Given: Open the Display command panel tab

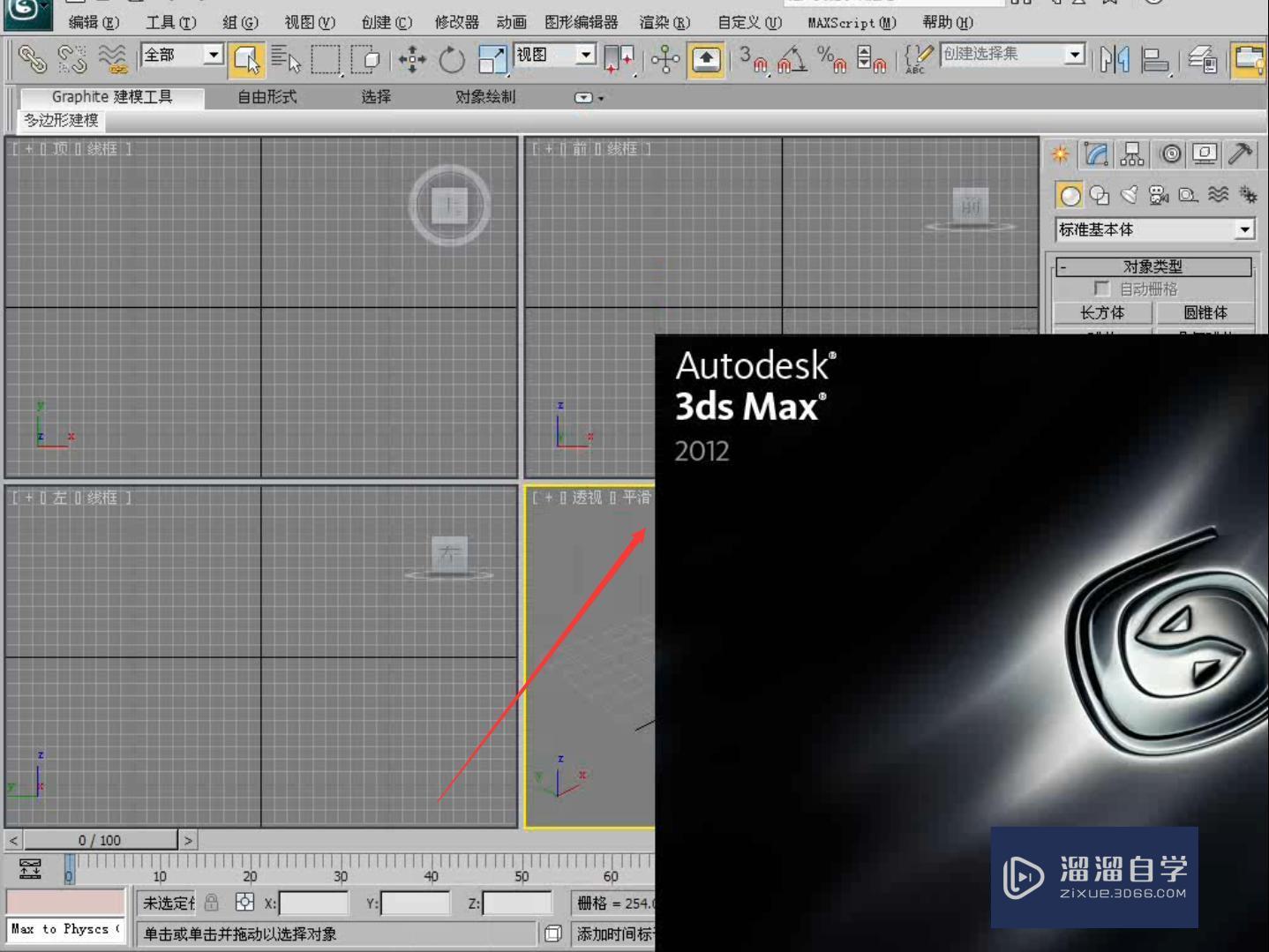Looking at the screenshot, I should coord(1205,154).
